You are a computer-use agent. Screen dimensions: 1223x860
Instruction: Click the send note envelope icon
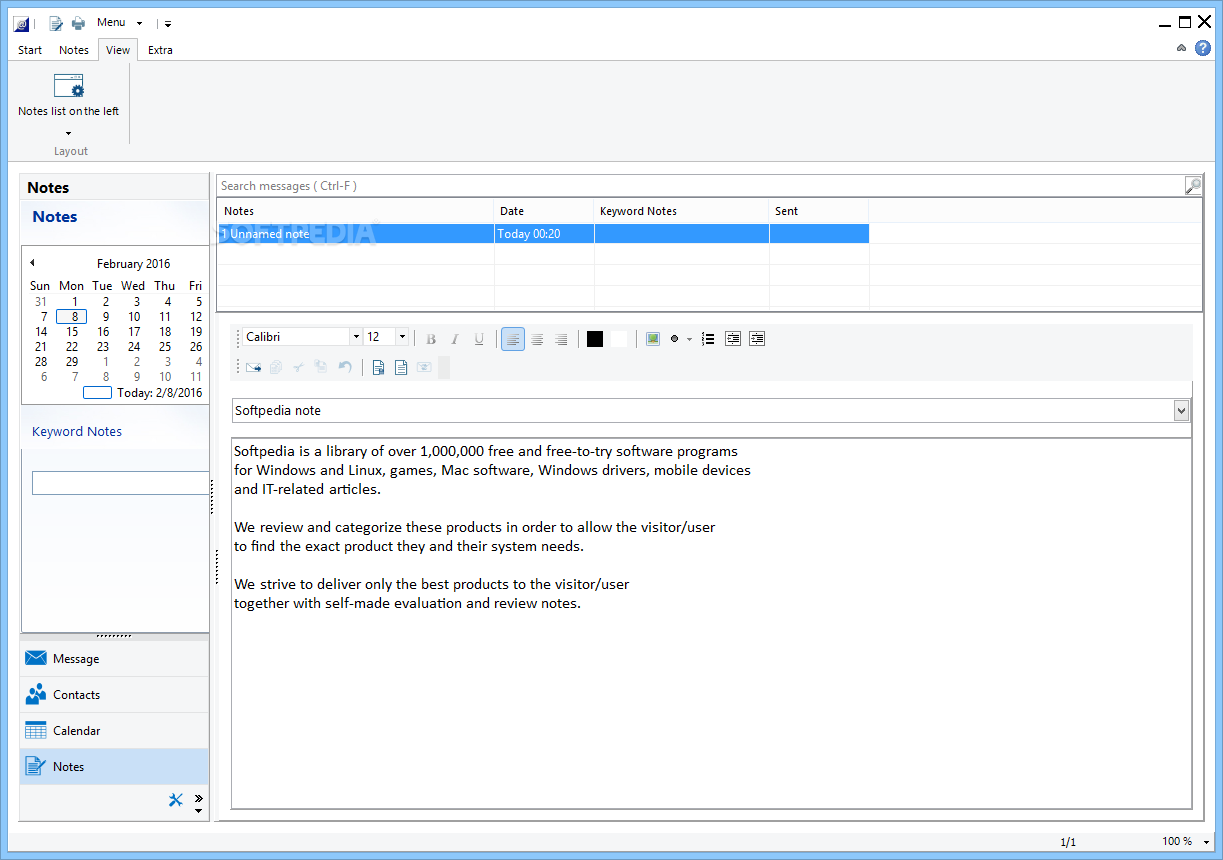coord(253,367)
